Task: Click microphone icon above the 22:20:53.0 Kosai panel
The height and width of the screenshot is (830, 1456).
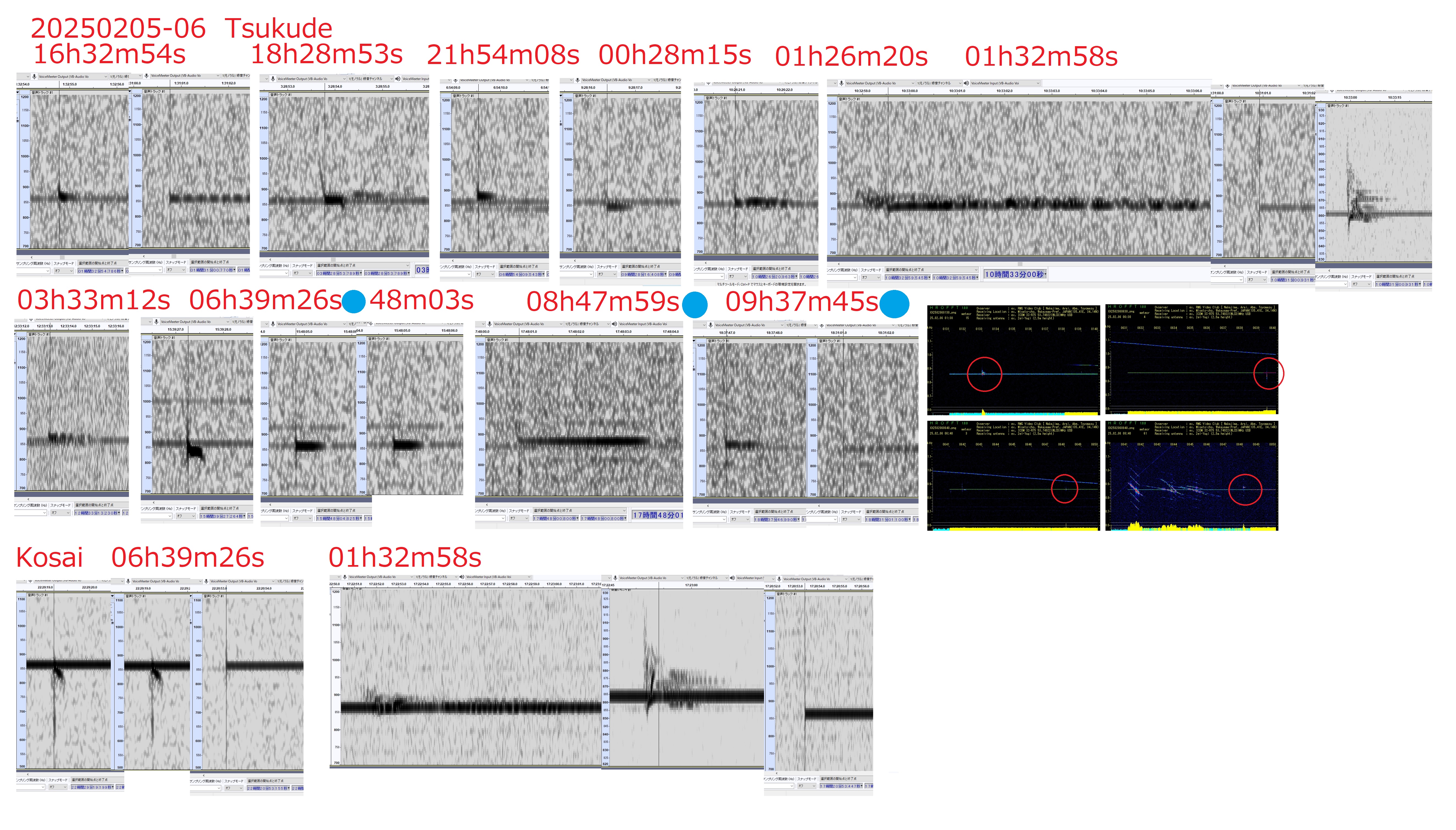Action: click(206, 581)
